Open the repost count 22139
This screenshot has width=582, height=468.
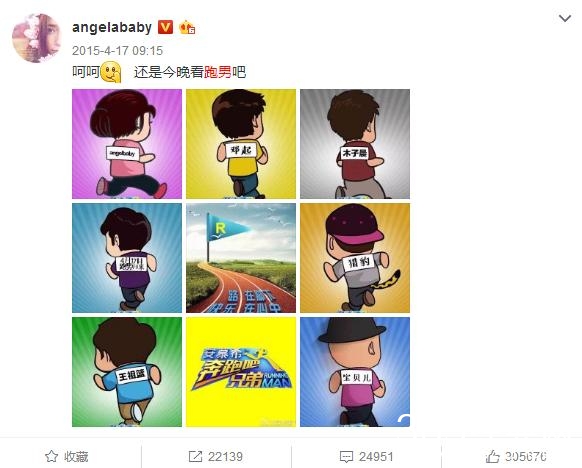click(225, 456)
